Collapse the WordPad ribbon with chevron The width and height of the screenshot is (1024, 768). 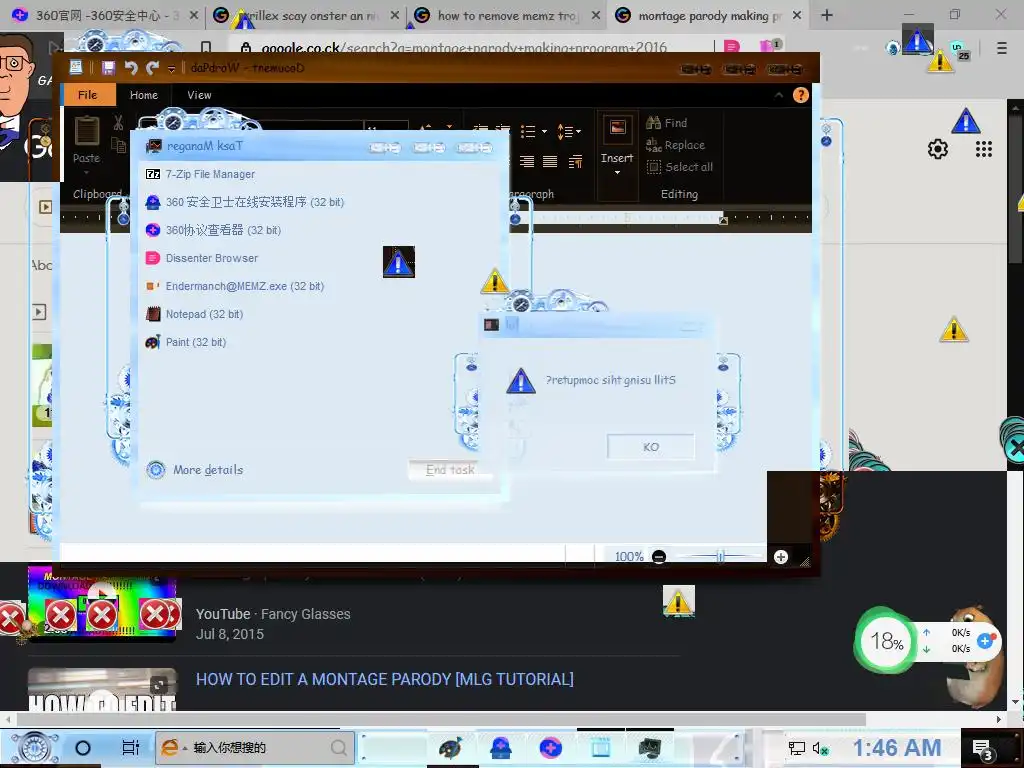pyautogui.click(x=778, y=95)
